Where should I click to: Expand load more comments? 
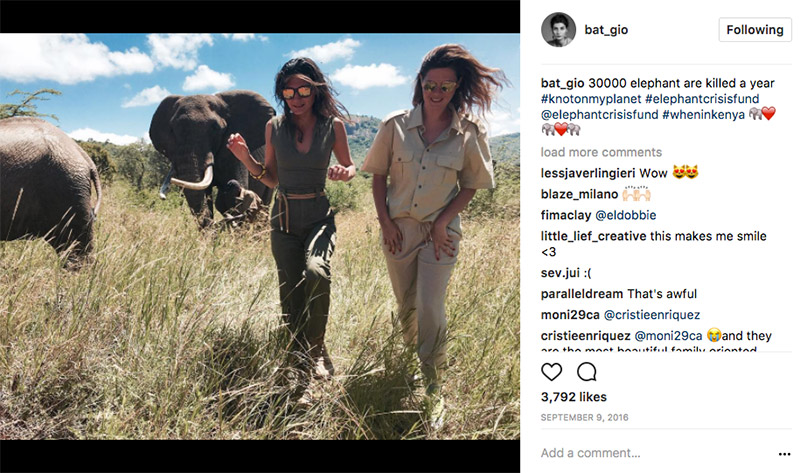601,152
